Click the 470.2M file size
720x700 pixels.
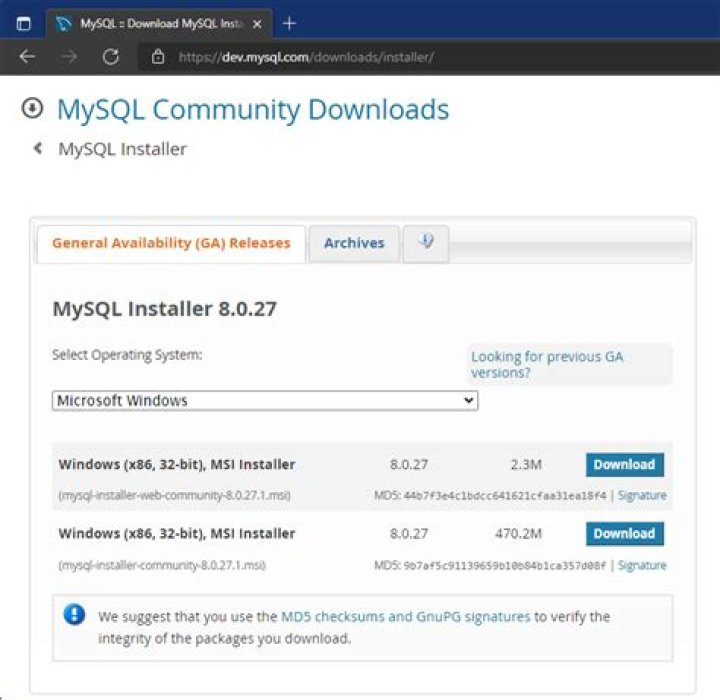pos(518,534)
